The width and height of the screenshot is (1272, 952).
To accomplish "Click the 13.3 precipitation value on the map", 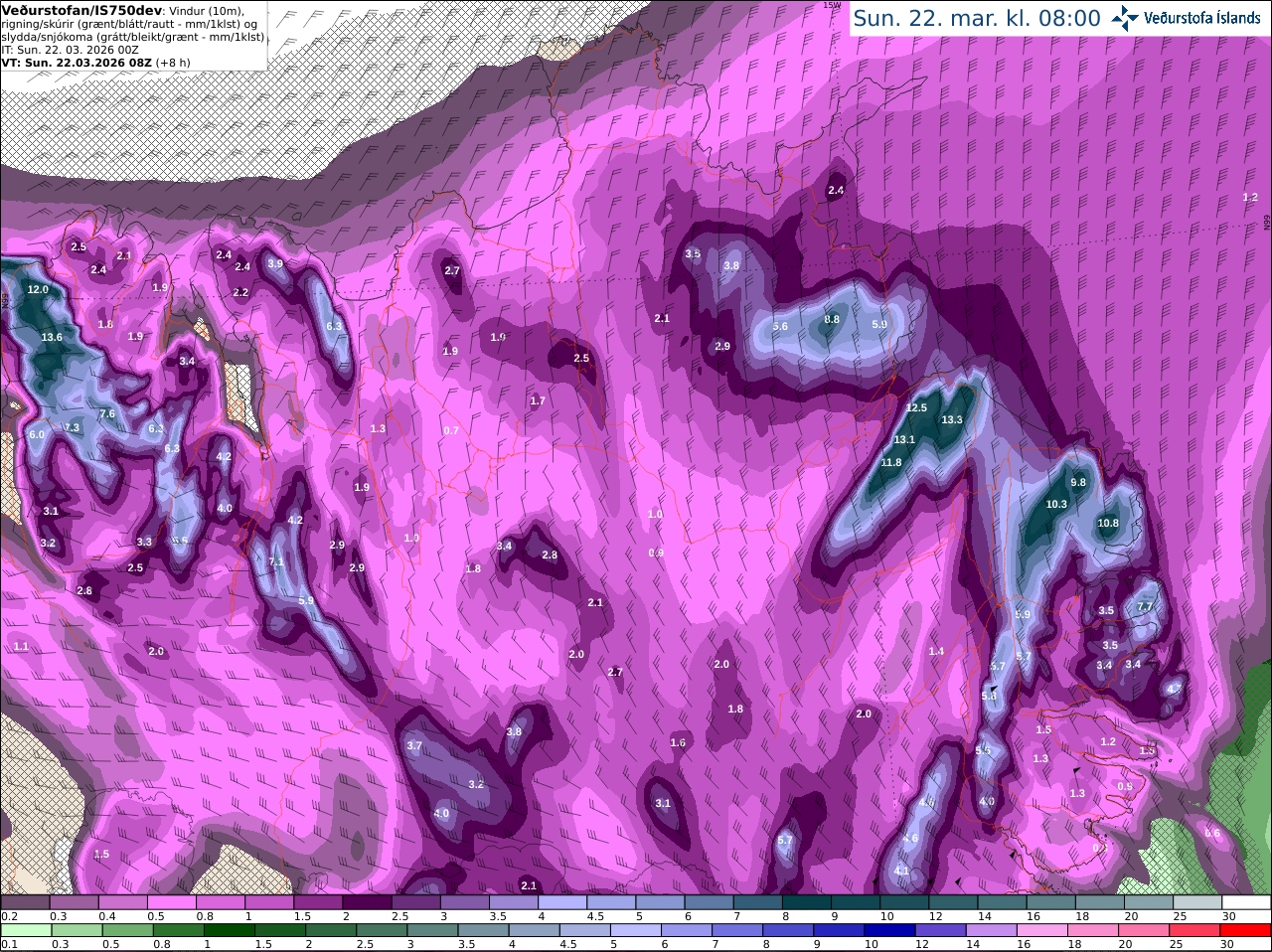I will coord(952,420).
